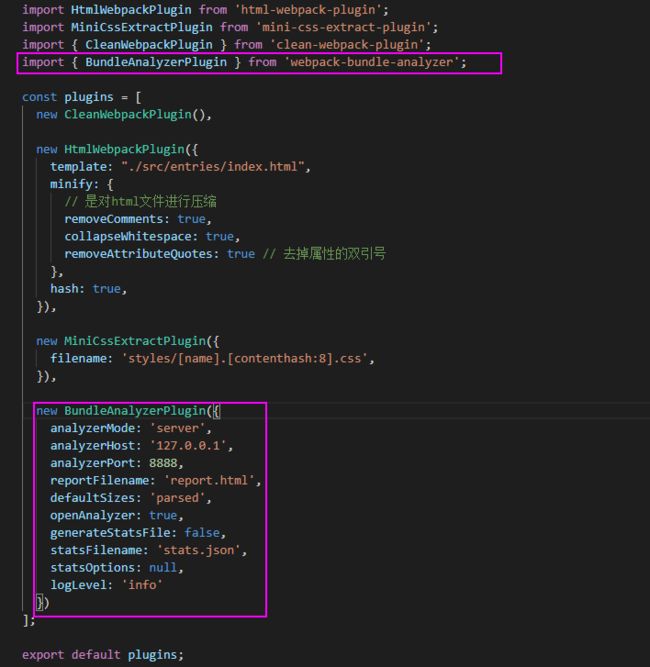Click analyzerMode value 'server'

point(177,428)
